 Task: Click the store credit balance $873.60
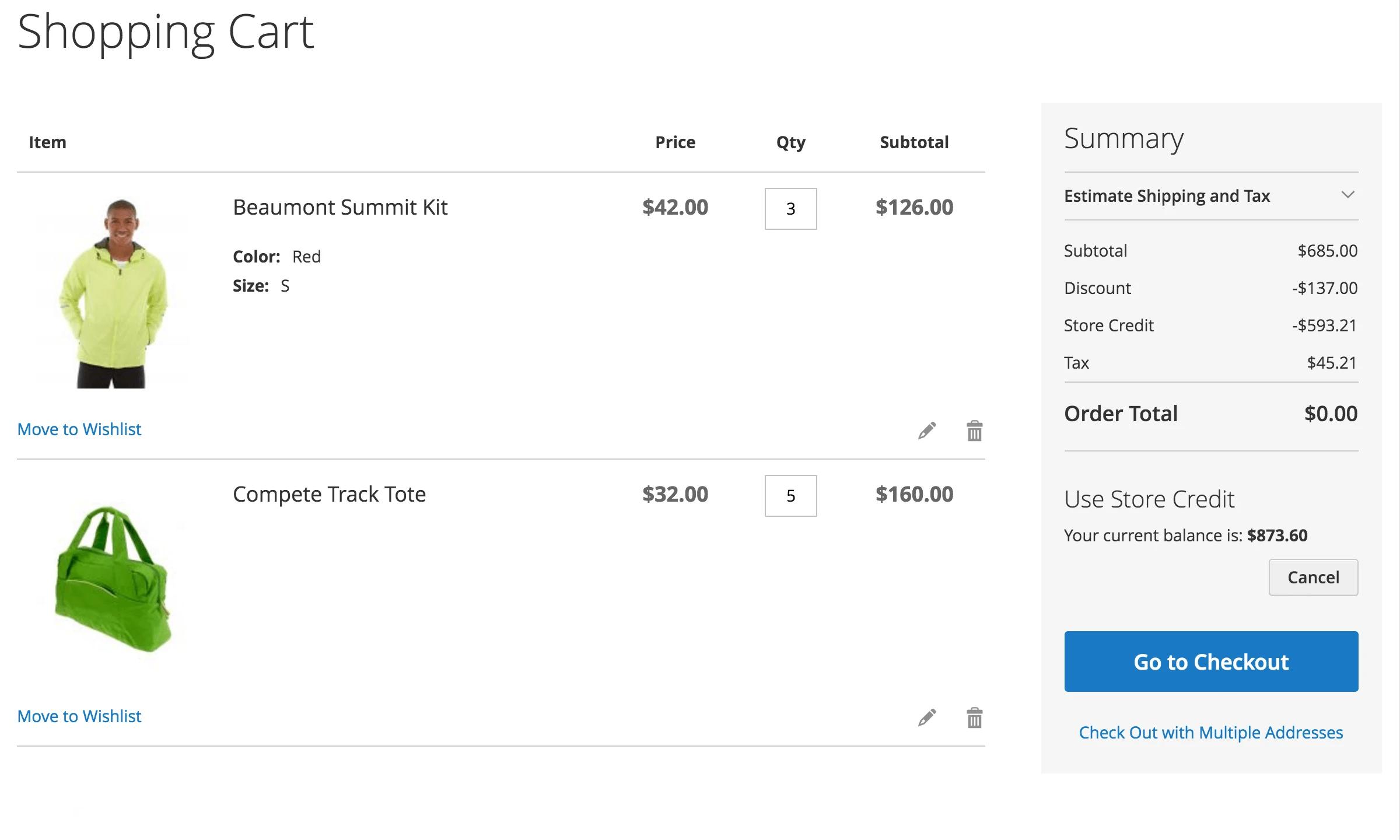tap(1277, 535)
